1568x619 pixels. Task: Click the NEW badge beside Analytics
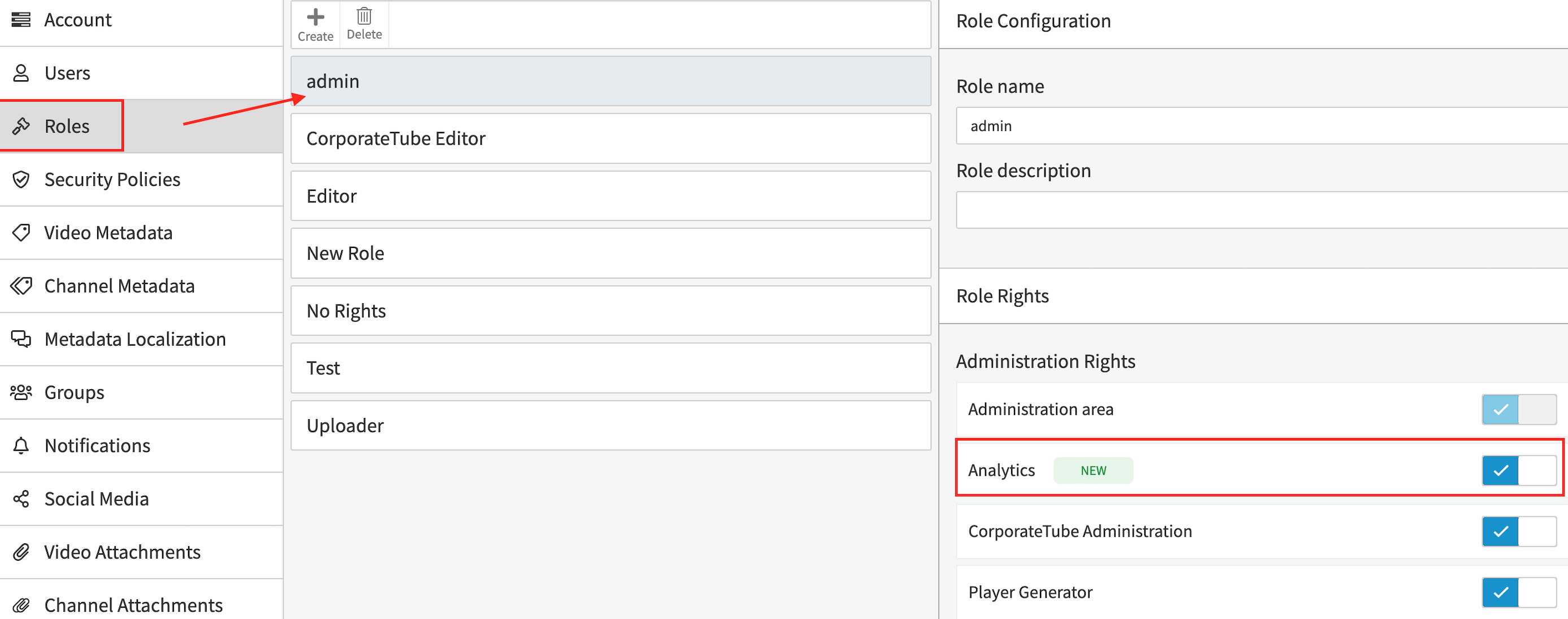(x=1093, y=470)
